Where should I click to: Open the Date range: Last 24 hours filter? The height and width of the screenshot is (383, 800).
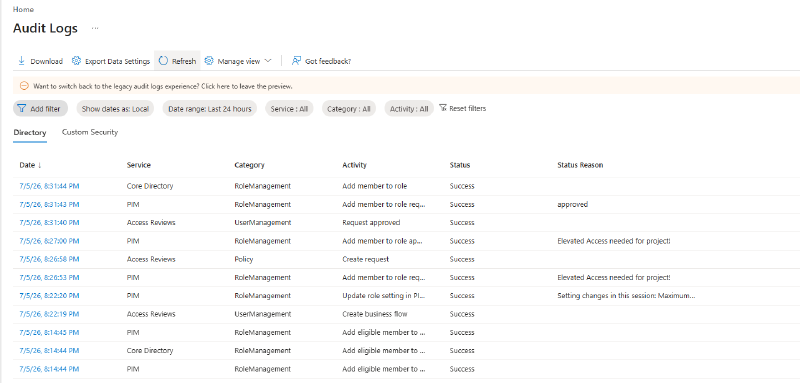coord(210,109)
